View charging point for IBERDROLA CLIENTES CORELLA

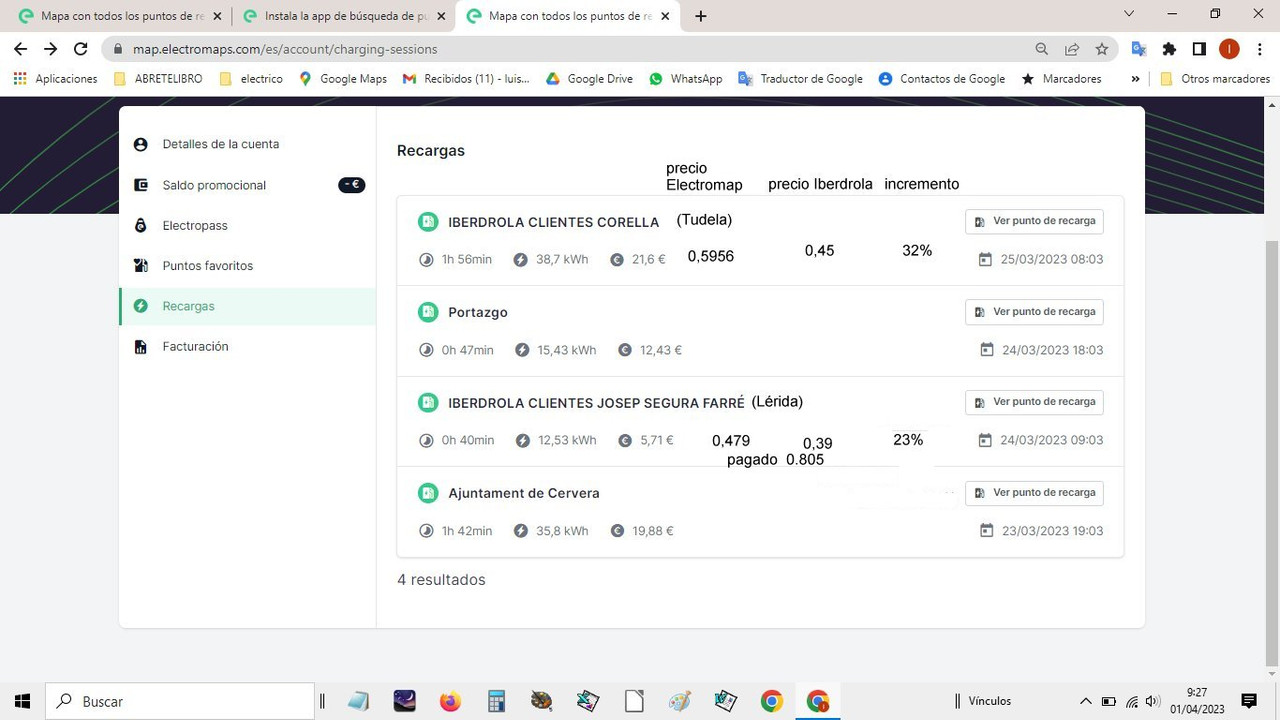coord(1034,221)
